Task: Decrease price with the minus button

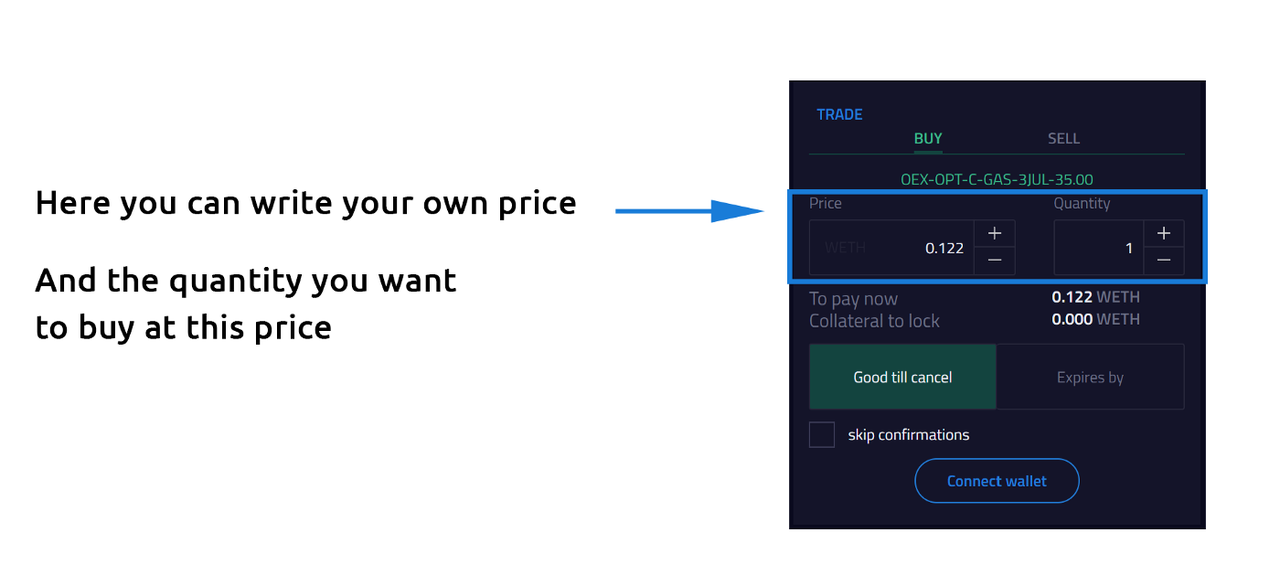Action: pos(994,261)
